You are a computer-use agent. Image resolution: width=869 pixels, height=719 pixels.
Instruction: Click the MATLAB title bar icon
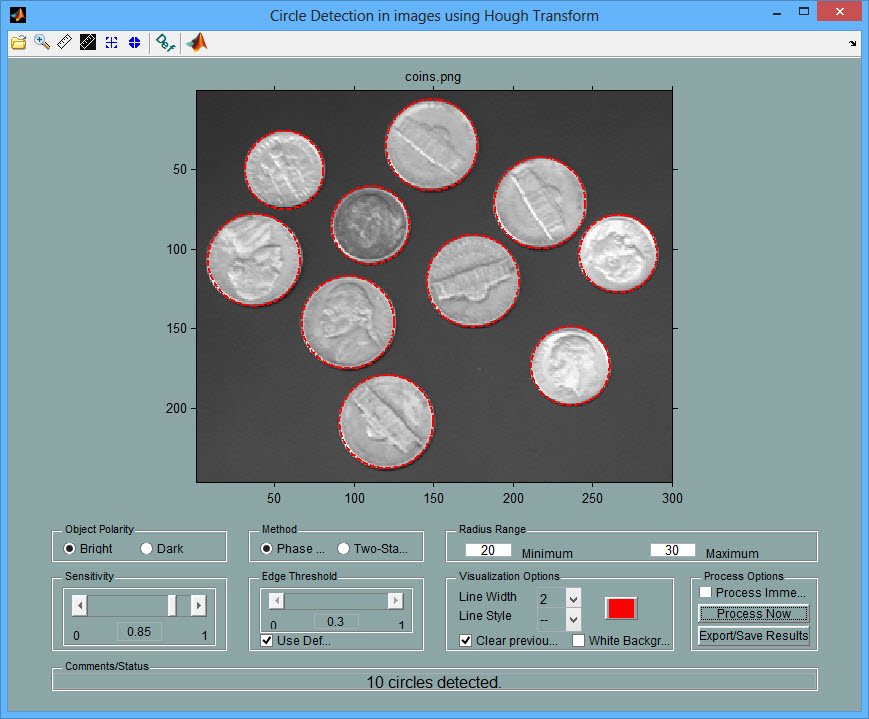pos(18,15)
